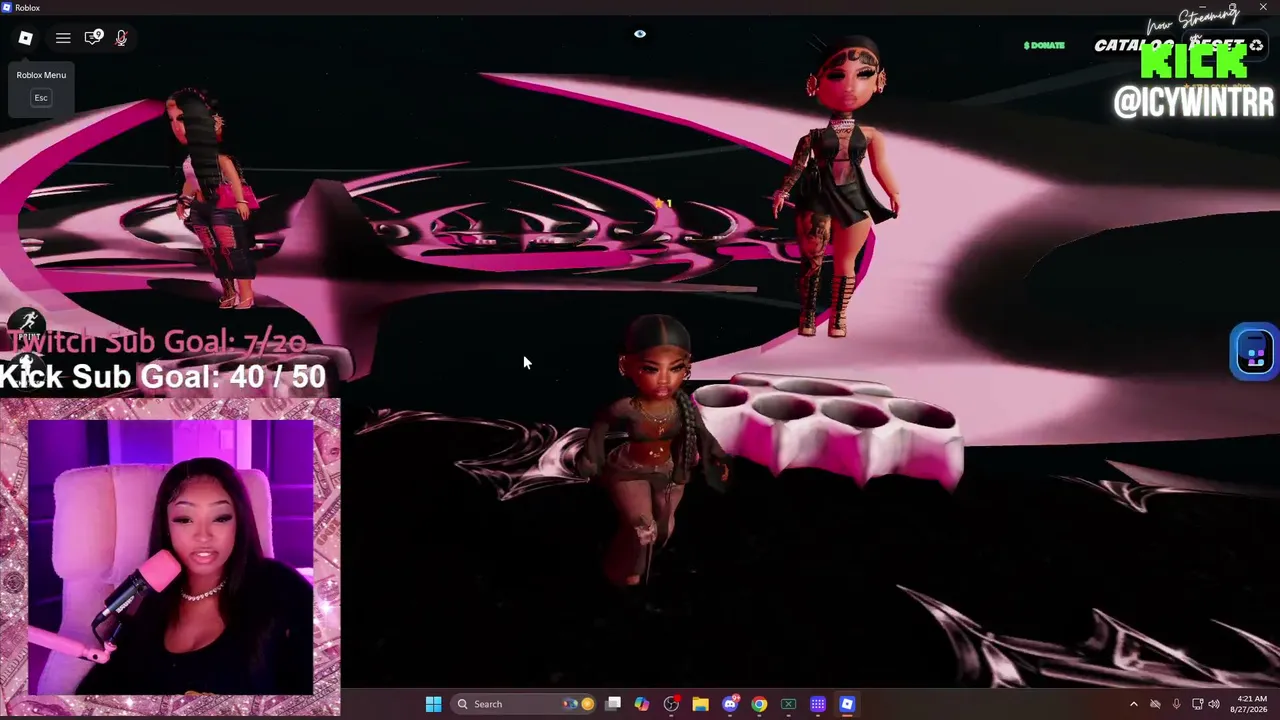Open File Explorer from the taskbar
1280x720 pixels.
tap(700, 704)
